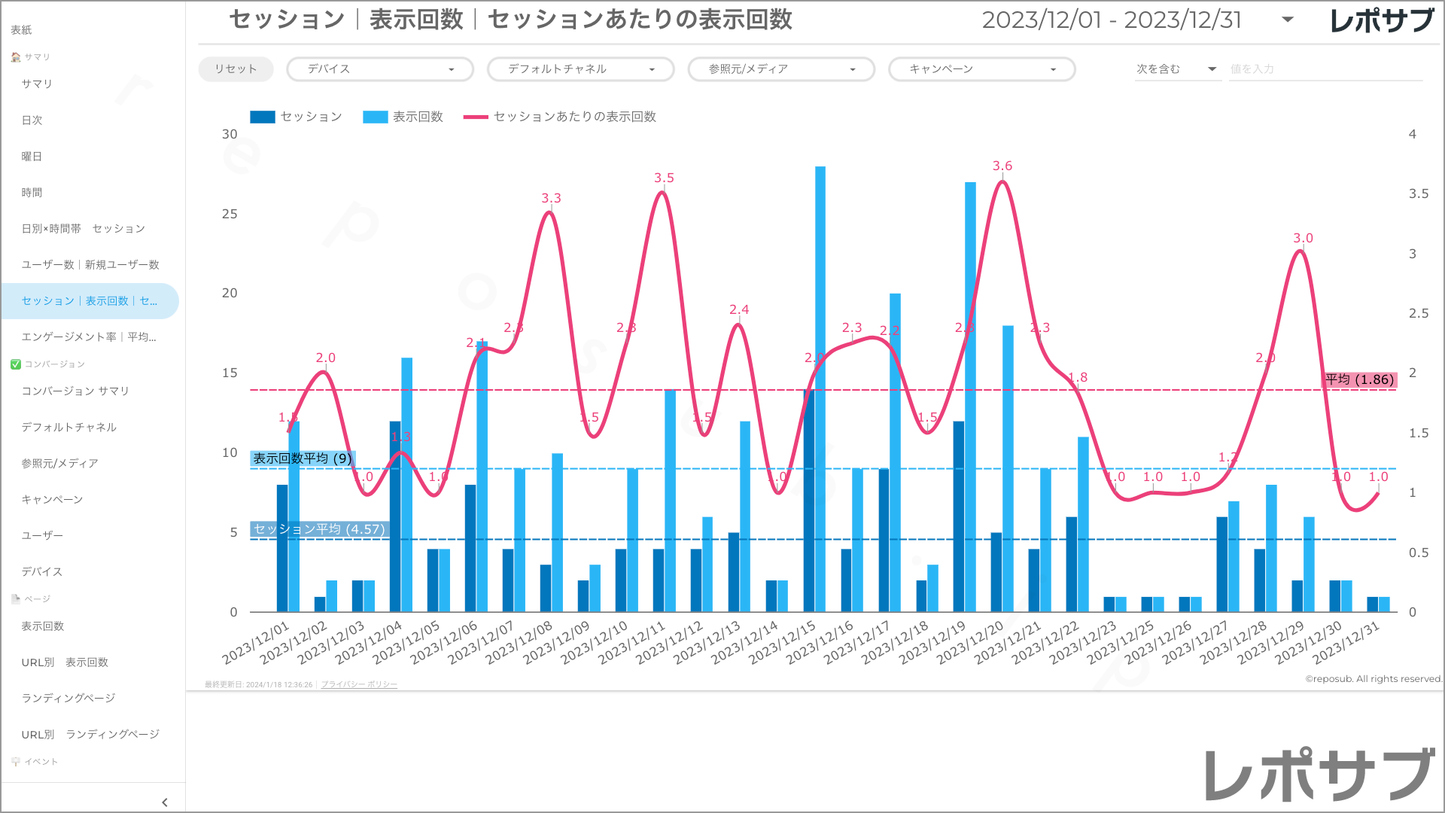The width and height of the screenshot is (1445, 813).
Task: Open the プライバシー ポリシー link
Action: pyautogui.click(x=359, y=685)
